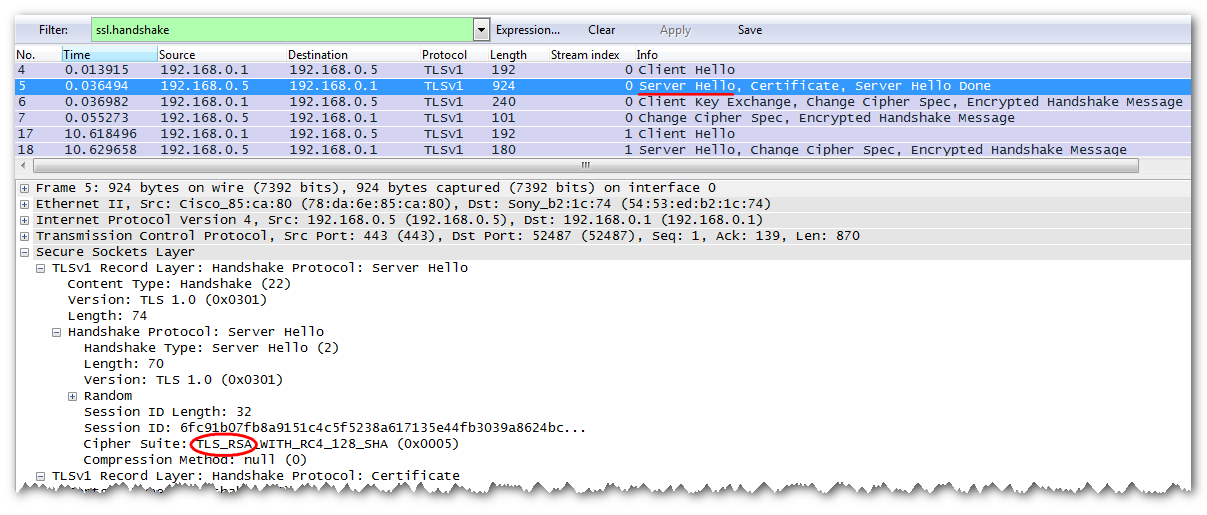1207x515 pixels.
Task: Select Compression Method: null (0) line
Action: [x=195, y=460]
